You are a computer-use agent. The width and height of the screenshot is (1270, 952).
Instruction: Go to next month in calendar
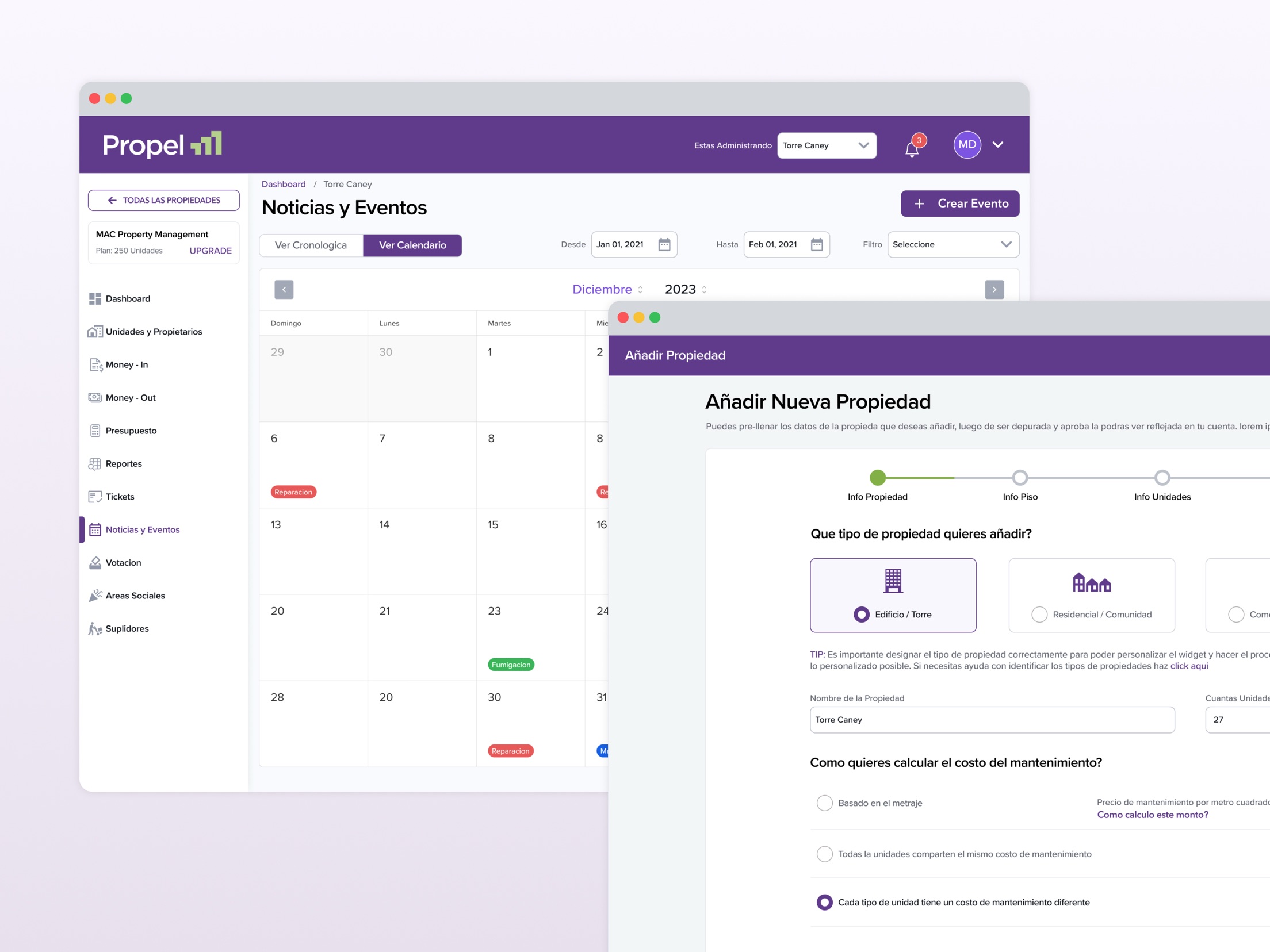(994, 289)
